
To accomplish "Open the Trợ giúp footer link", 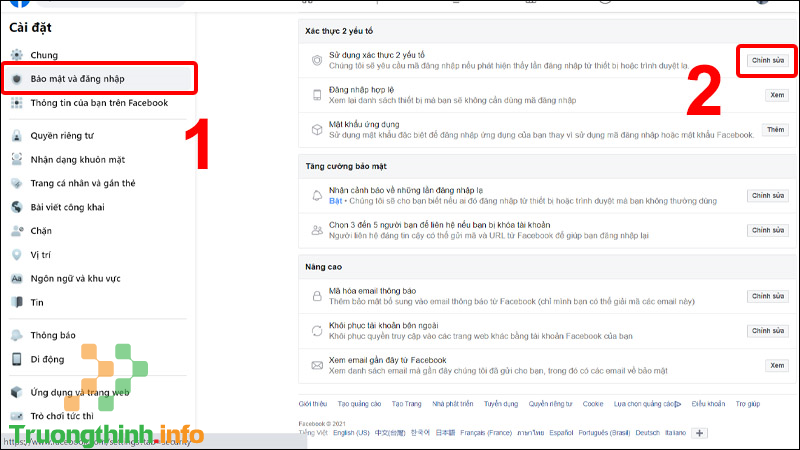I will coord(747,404).
